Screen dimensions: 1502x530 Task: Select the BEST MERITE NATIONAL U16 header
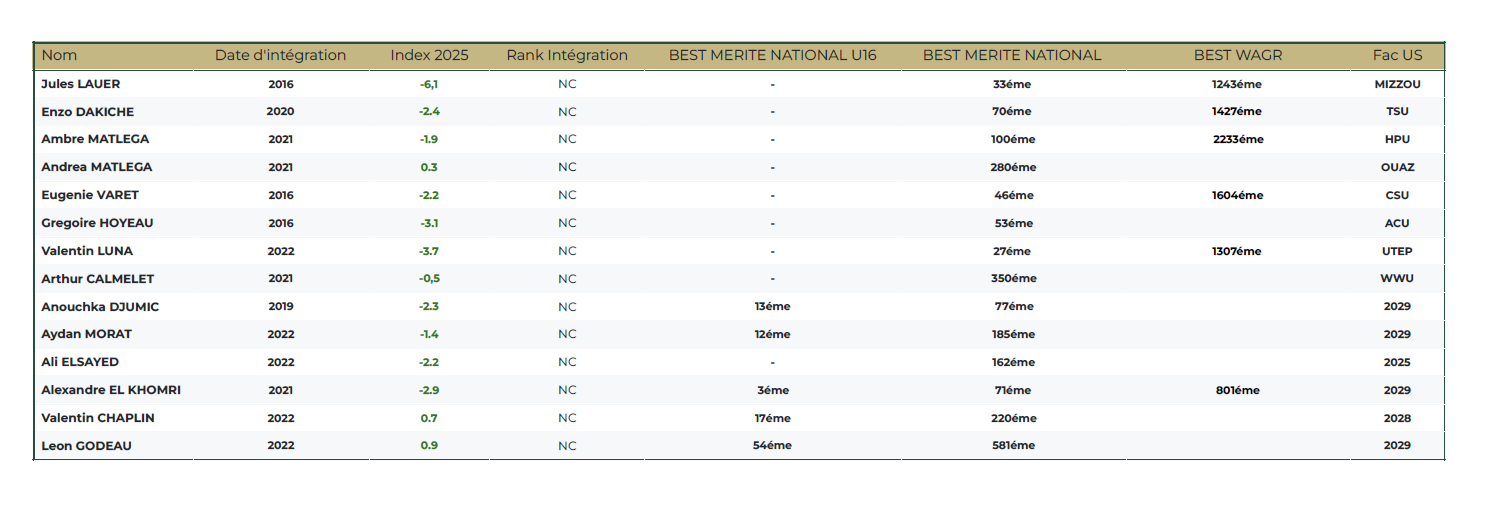772,56
